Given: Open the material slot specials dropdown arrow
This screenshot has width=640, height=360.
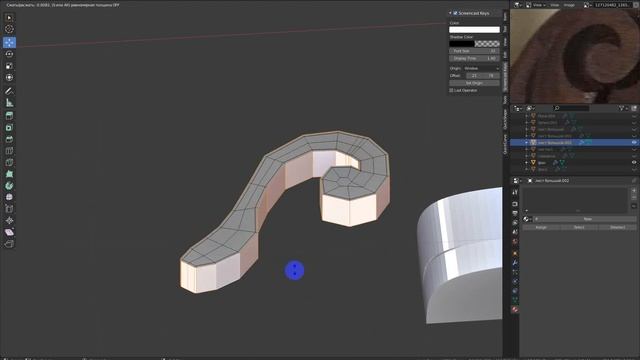Looking at the screenshot, I should coord(634,207).
